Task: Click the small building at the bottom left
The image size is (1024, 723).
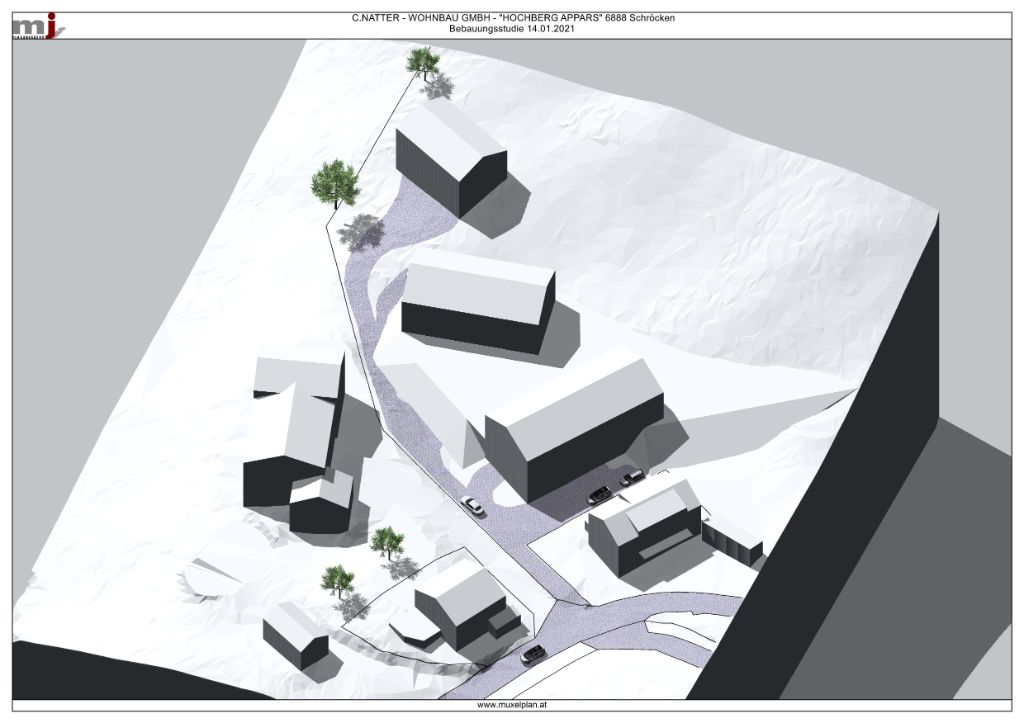Action: click(x=295, y=633)
